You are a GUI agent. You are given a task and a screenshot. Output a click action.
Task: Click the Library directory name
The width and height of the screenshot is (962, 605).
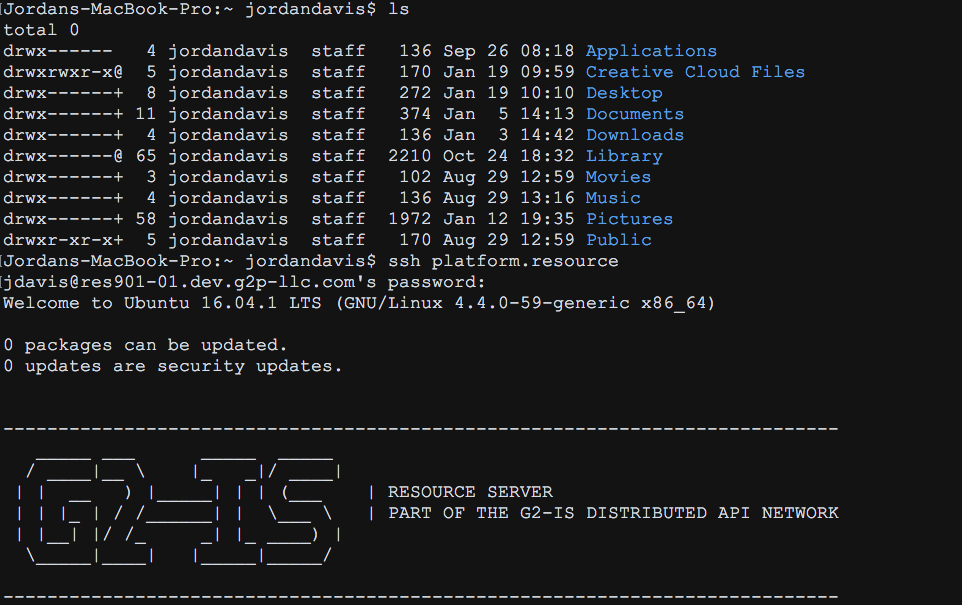pos(624,156)
